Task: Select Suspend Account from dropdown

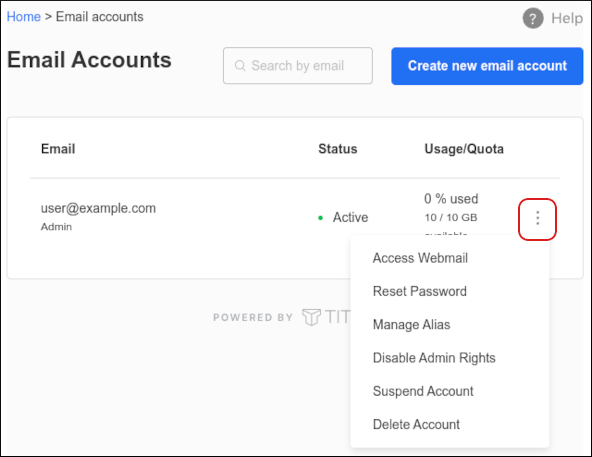Action: pyautogui.click(x=423, y=391)
